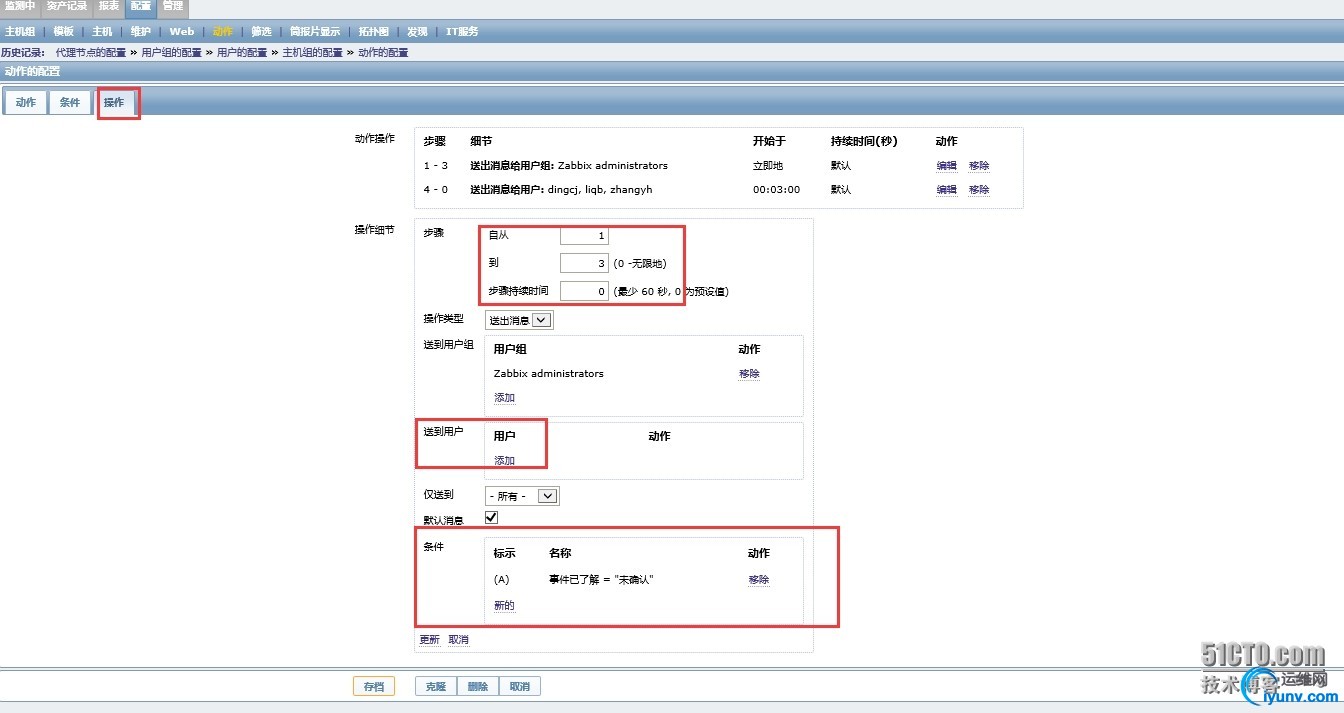
Task: Remove Zabbix administrators user group
Action: coord(749,374)
